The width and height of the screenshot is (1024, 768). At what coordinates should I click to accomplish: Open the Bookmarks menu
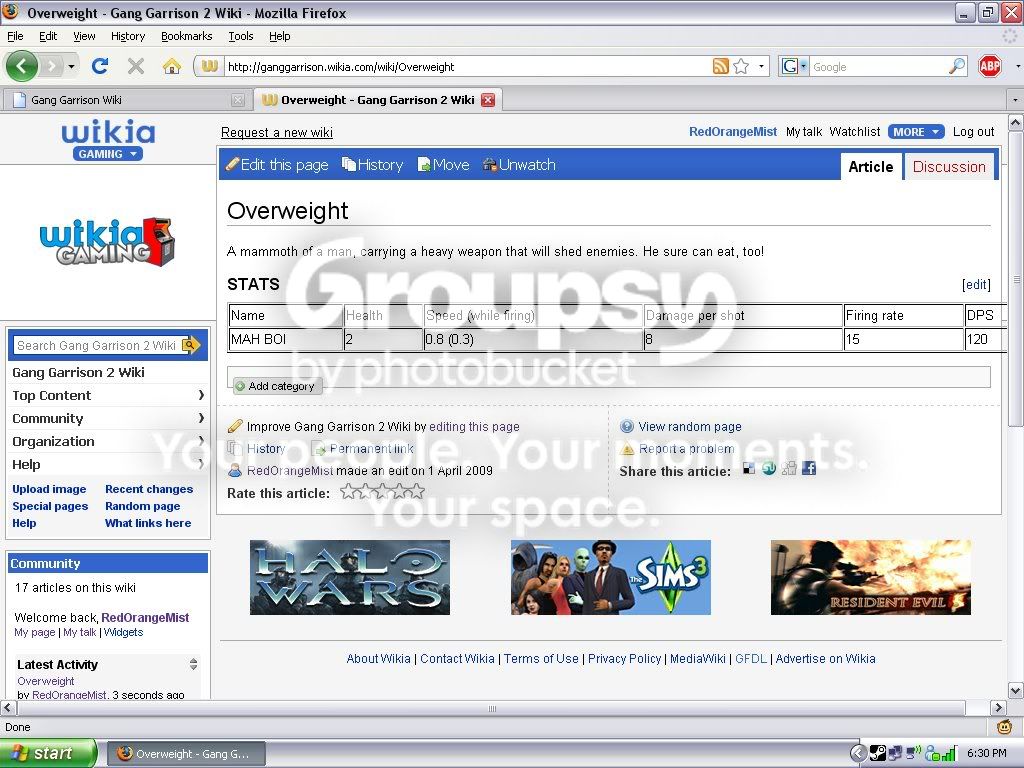click(x=187, y=36)
